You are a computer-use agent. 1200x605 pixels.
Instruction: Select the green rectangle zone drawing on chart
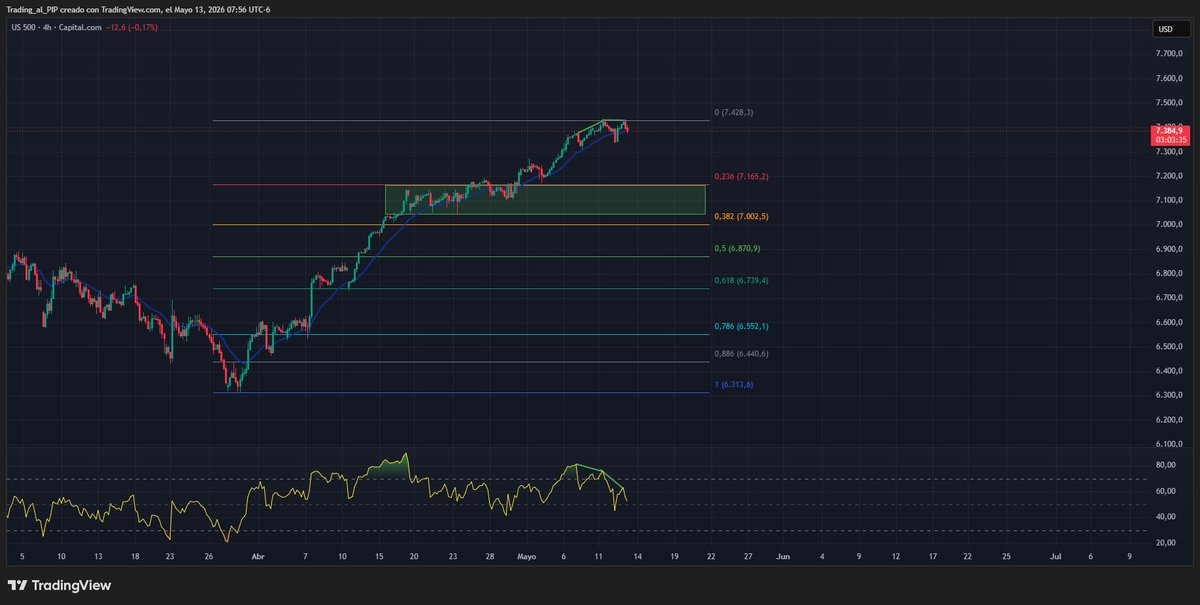546,199
